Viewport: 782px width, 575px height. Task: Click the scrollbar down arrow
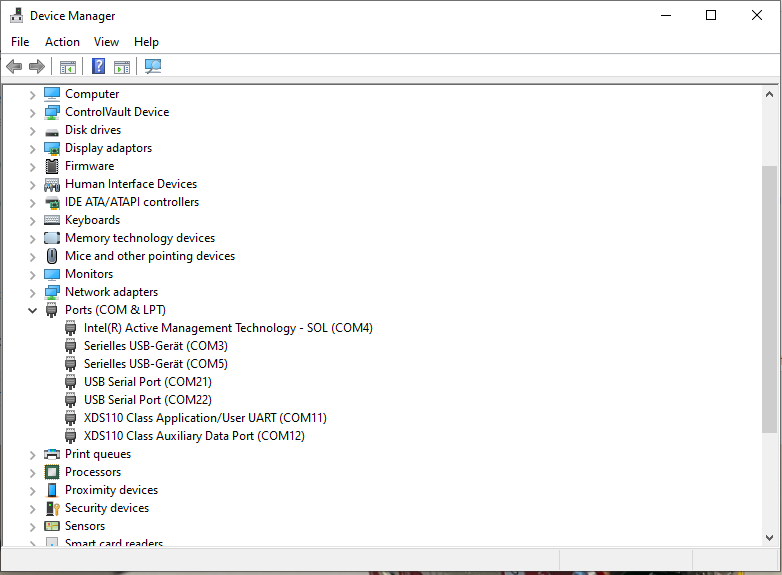pyautogui.click(x=769, y=538)
